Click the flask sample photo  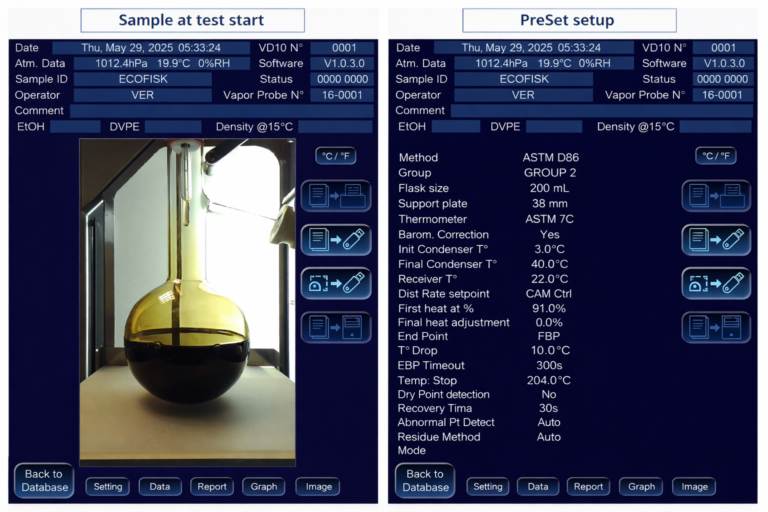tap(187, 300)
